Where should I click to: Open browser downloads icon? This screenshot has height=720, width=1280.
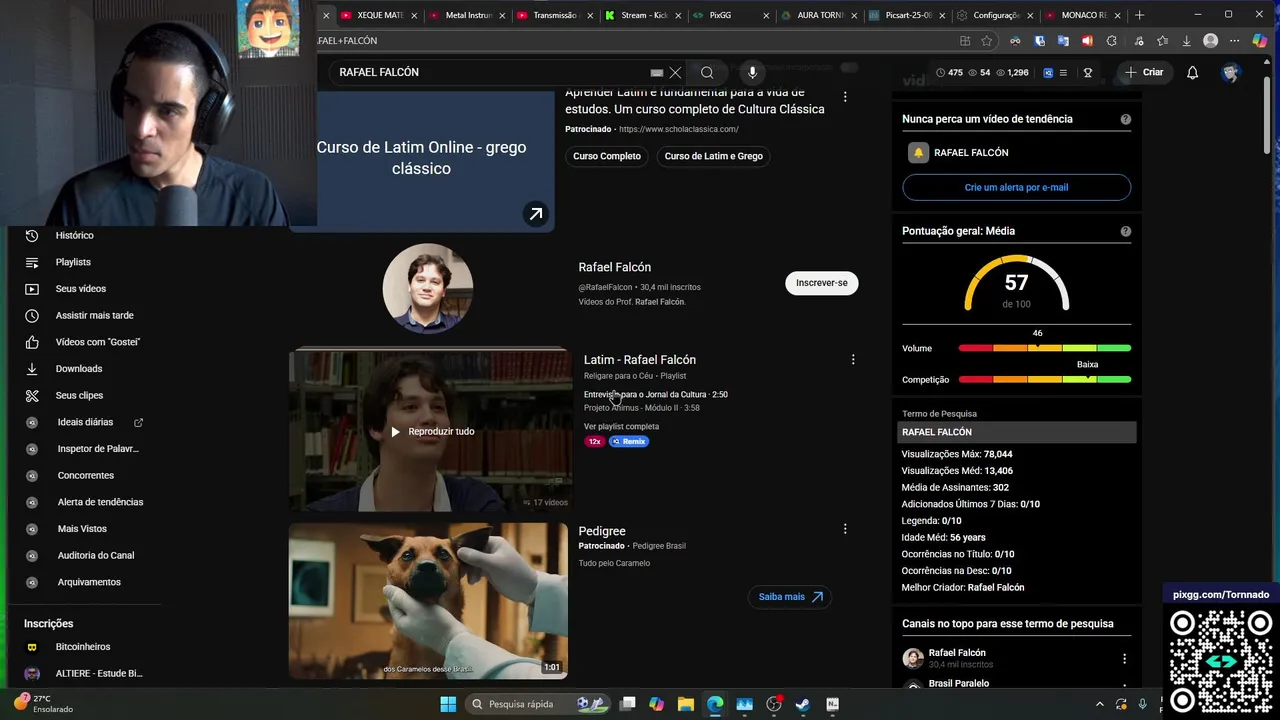pos(1186,41)
